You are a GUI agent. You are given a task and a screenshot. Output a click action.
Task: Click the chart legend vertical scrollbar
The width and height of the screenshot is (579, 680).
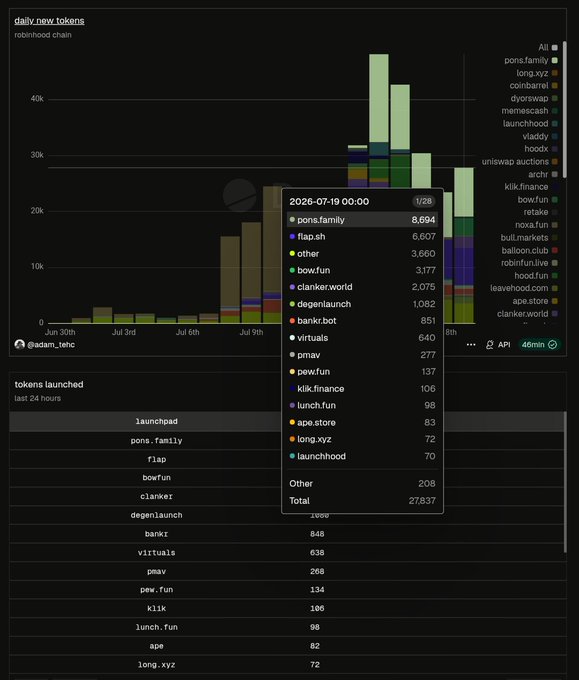[564, 109]
